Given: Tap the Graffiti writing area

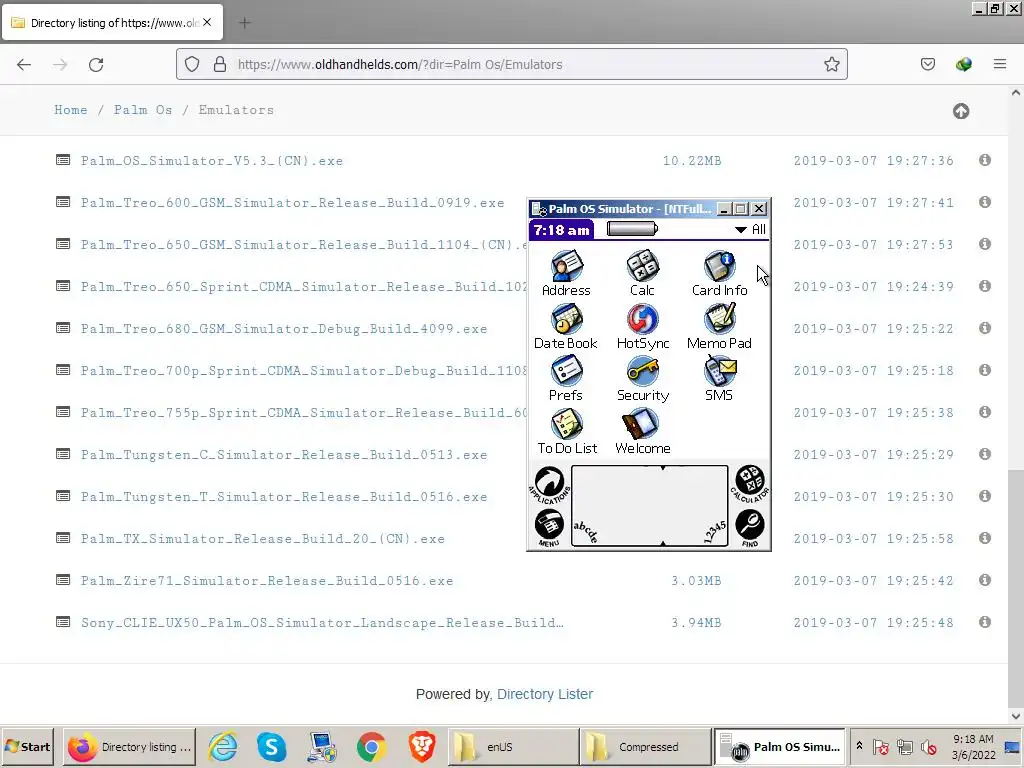Looking at the screenshot, I should coord(649,506).
